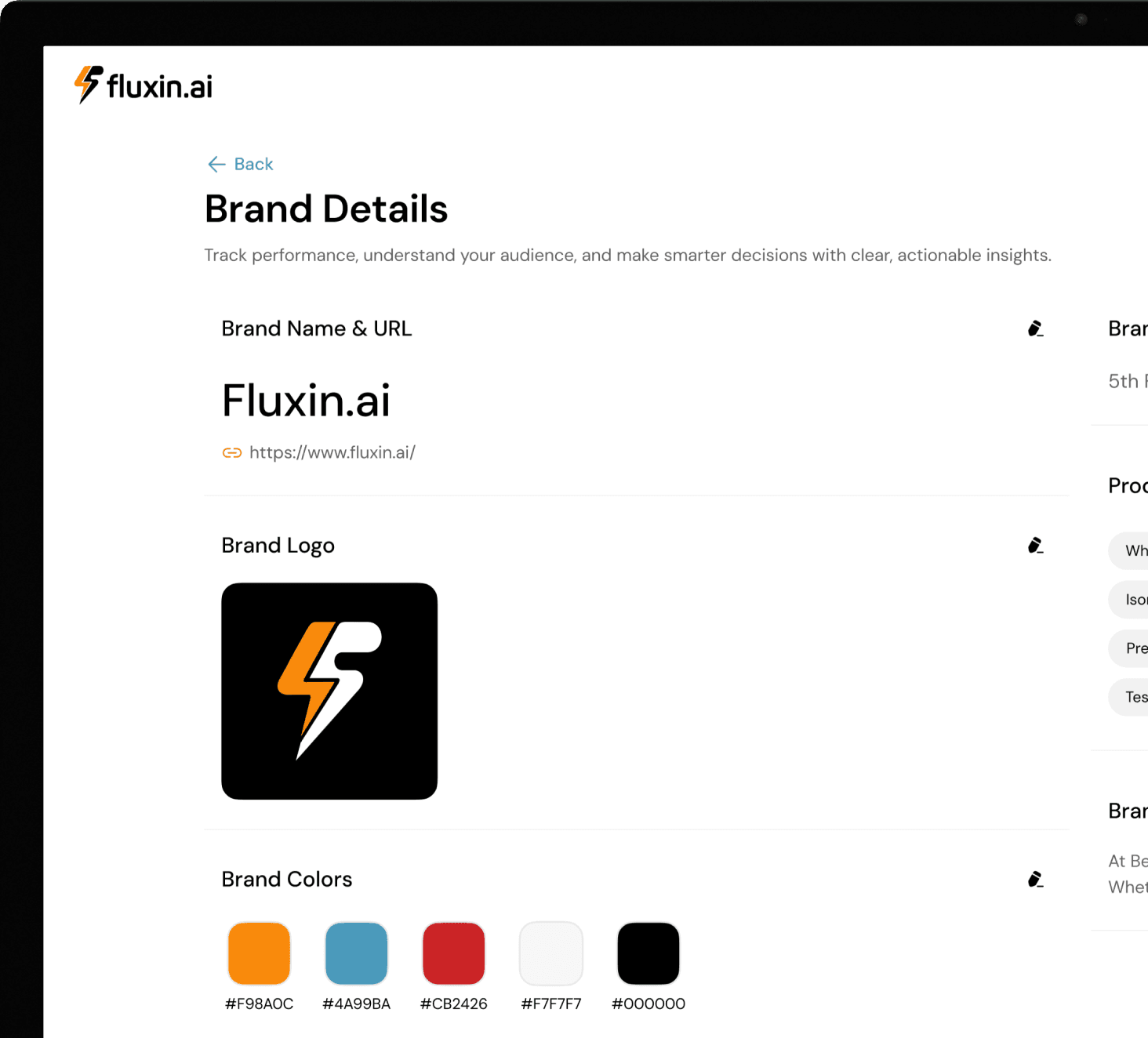Select the black #000000 swatch

[648, 953]
